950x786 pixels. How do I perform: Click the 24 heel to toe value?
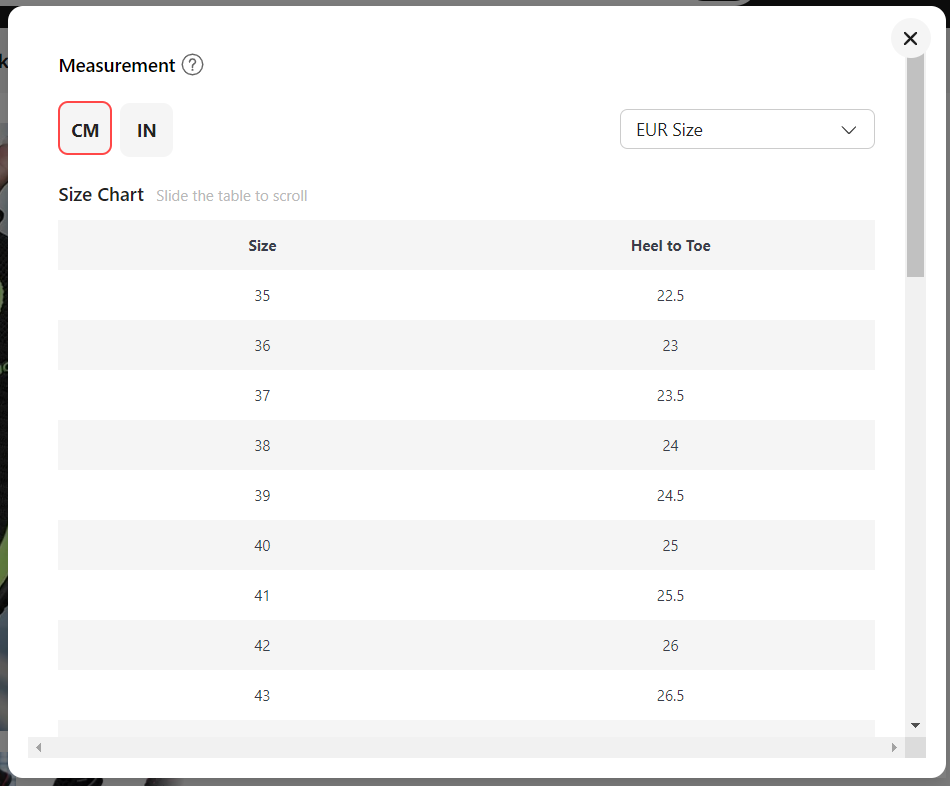tap(670, 445)
